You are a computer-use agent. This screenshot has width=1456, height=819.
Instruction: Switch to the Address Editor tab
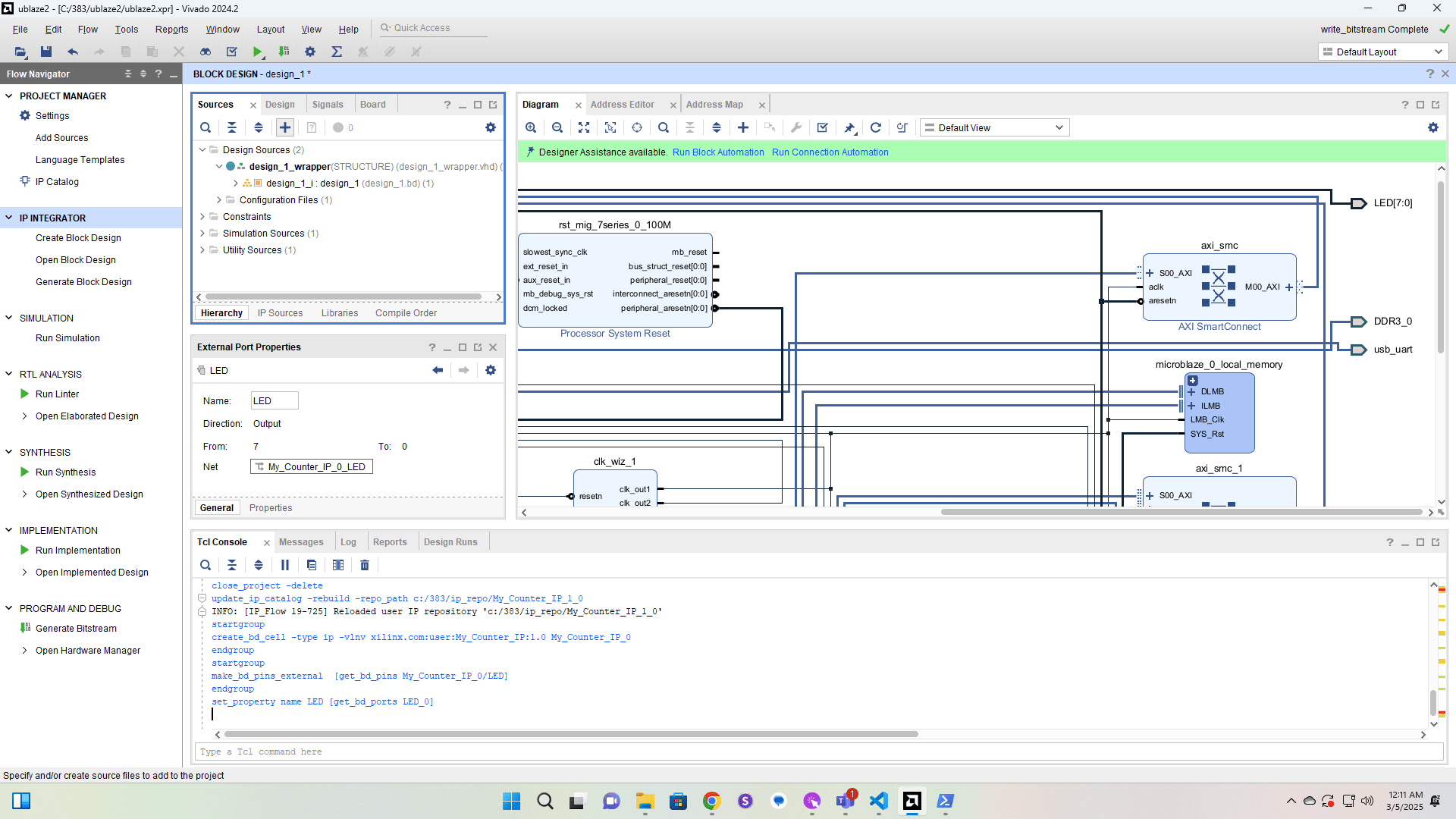pos(623,104)
